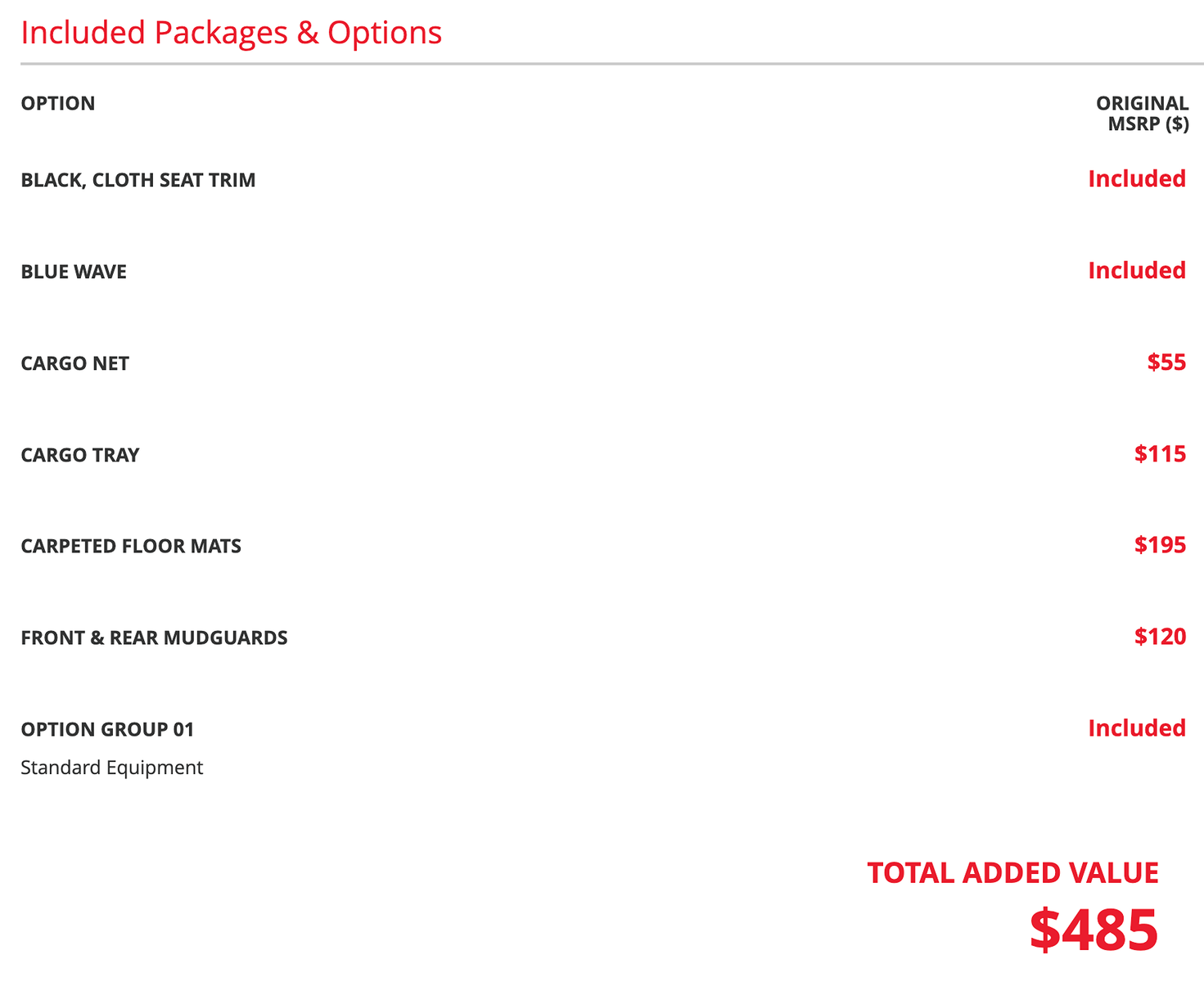Click the TOTAL ADDED VALUE label
This screenshot has height=982, width=1204.
(1012, 873)
